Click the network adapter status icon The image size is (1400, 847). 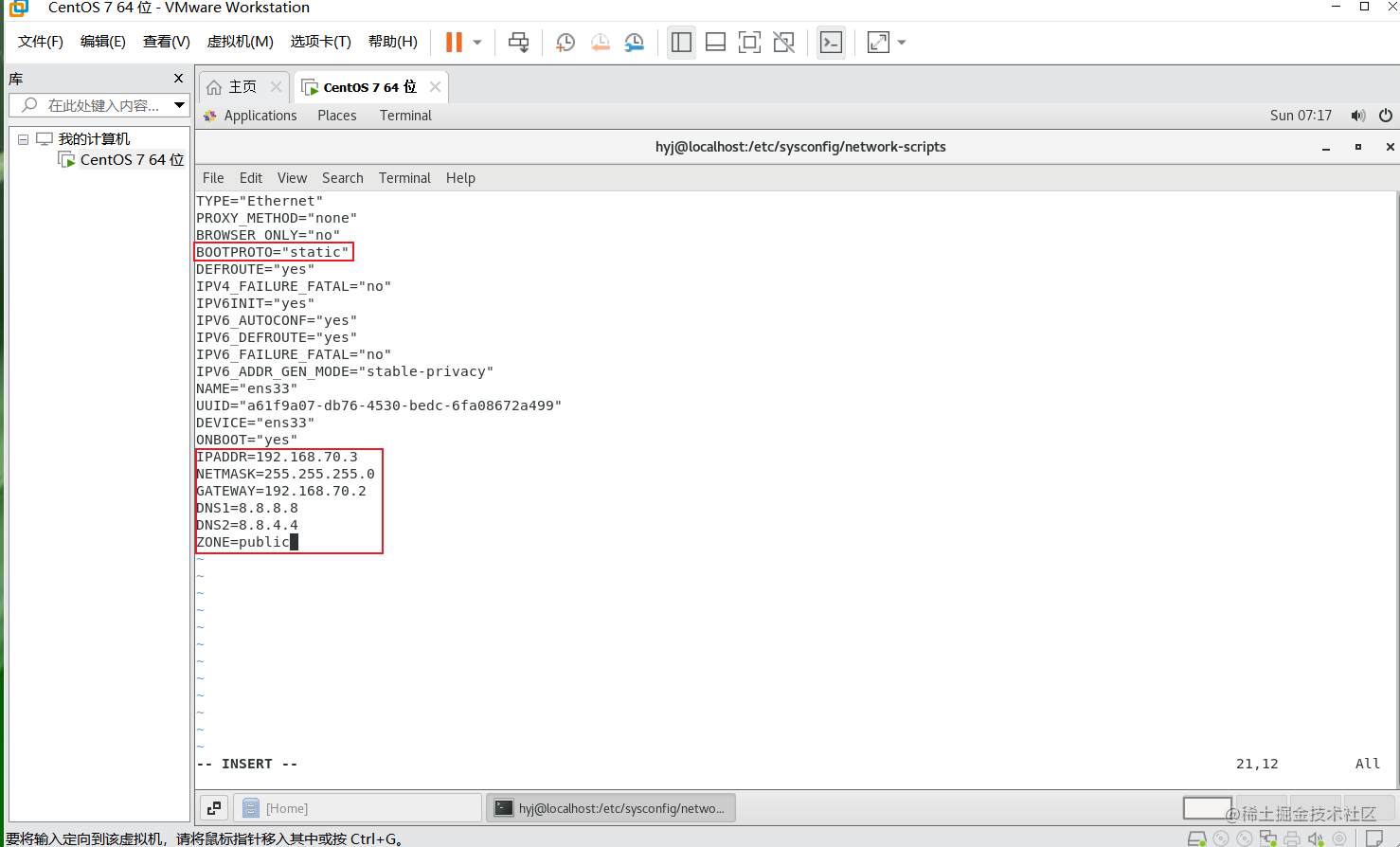(1268, 838)
